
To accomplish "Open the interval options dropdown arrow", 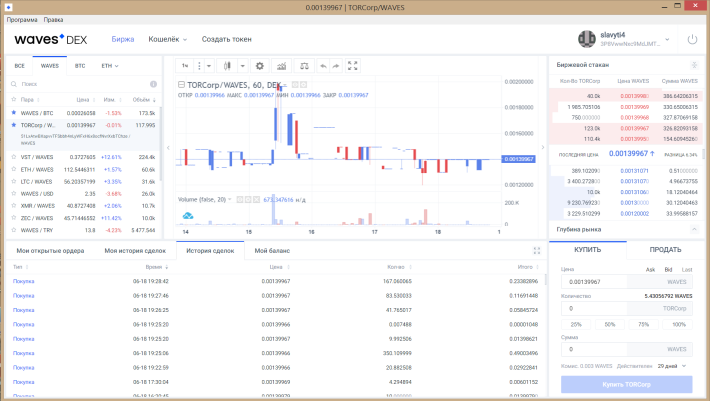I will click(209, 66).
